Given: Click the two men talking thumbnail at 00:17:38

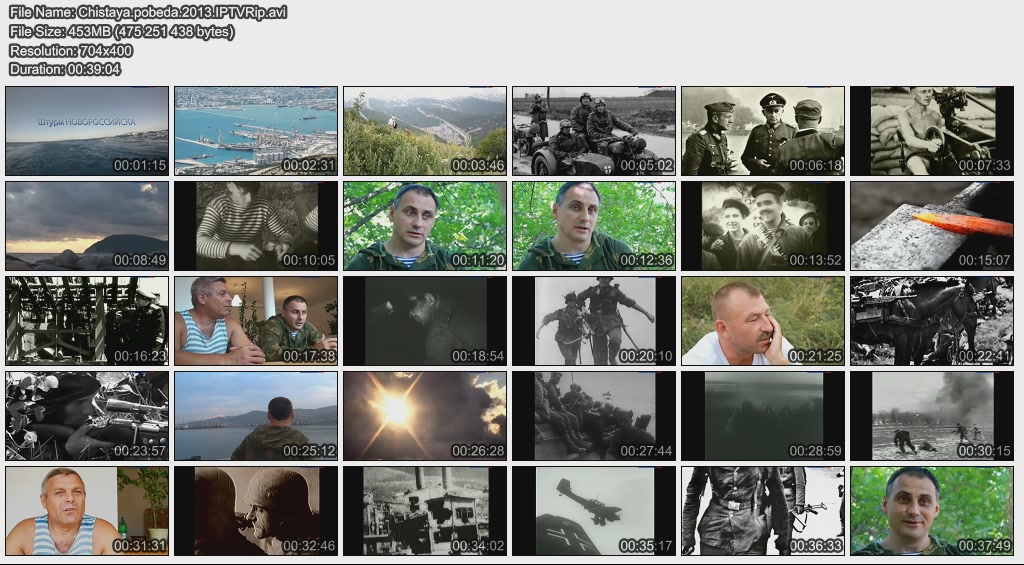Looking at the screenshot, I should (256, 321).
